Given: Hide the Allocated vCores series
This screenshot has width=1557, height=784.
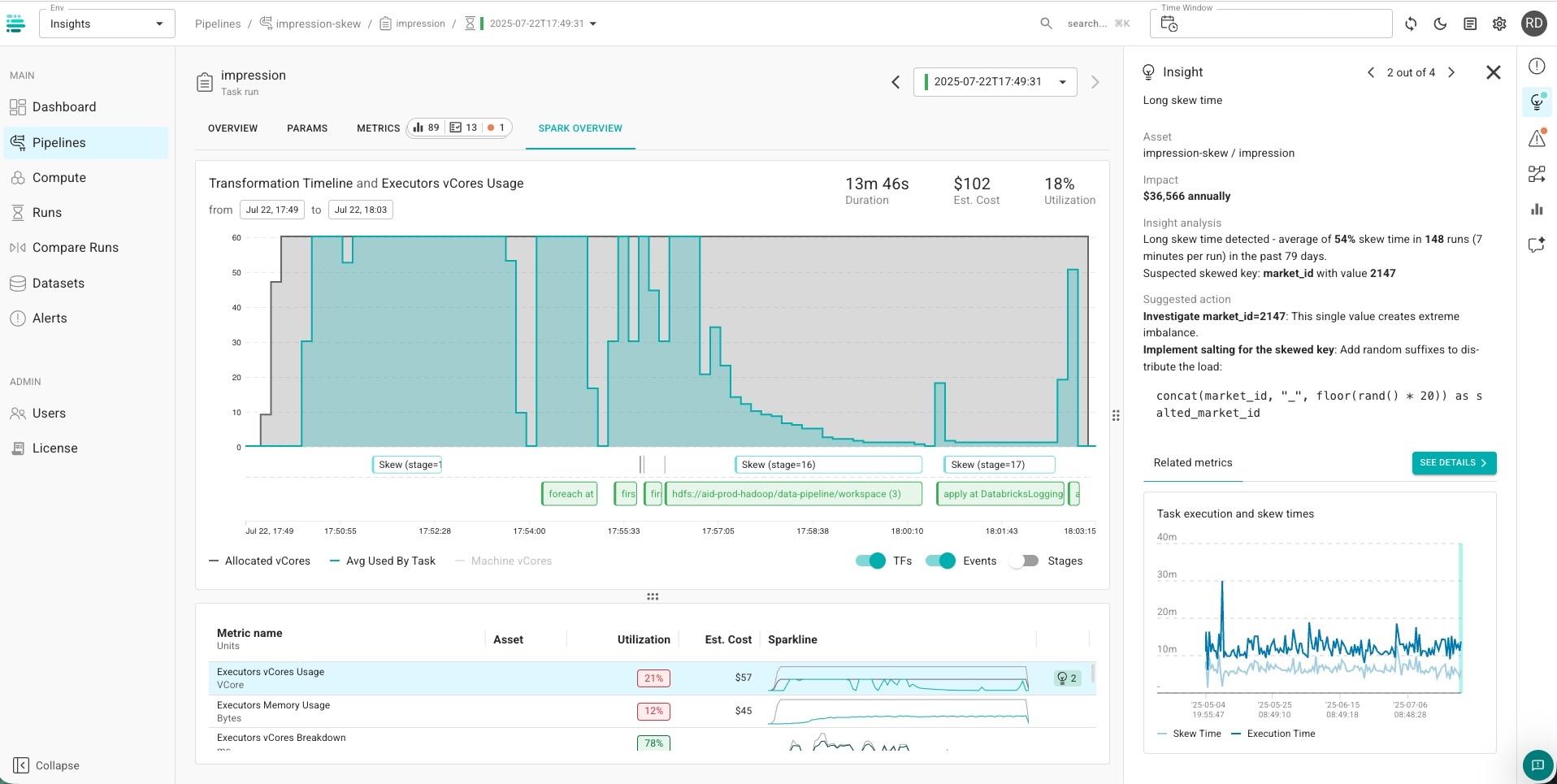Looking at the screenshot, I should (x=260, y=561).
